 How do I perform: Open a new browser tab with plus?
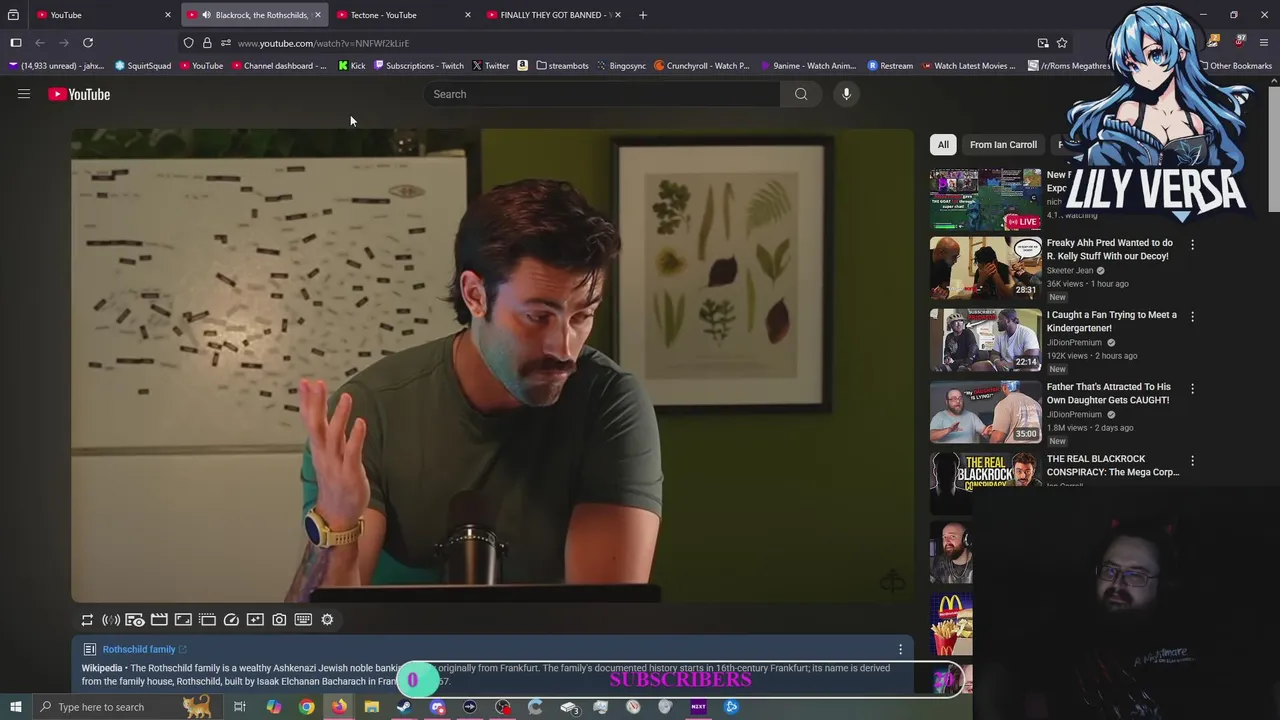tap(643, 15)
